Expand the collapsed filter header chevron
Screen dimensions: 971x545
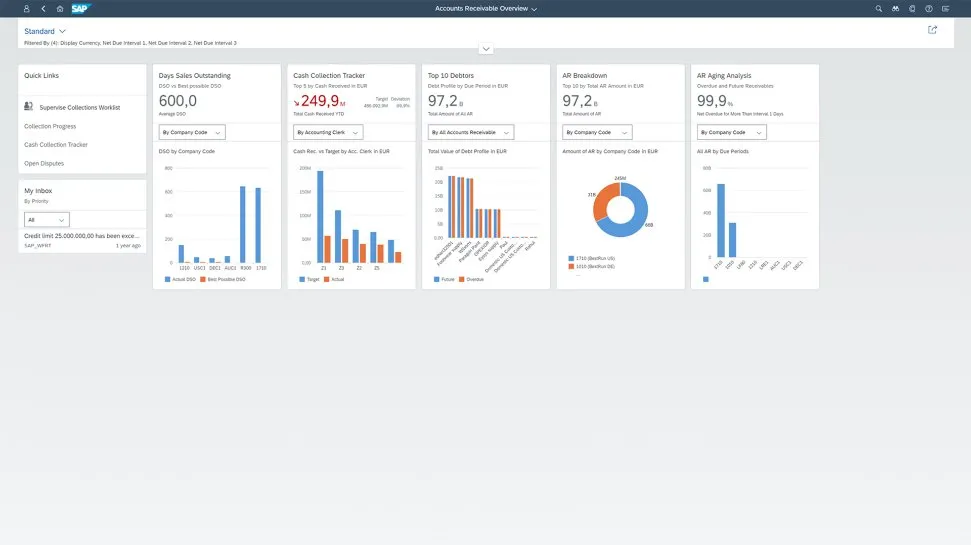point(486,49)
